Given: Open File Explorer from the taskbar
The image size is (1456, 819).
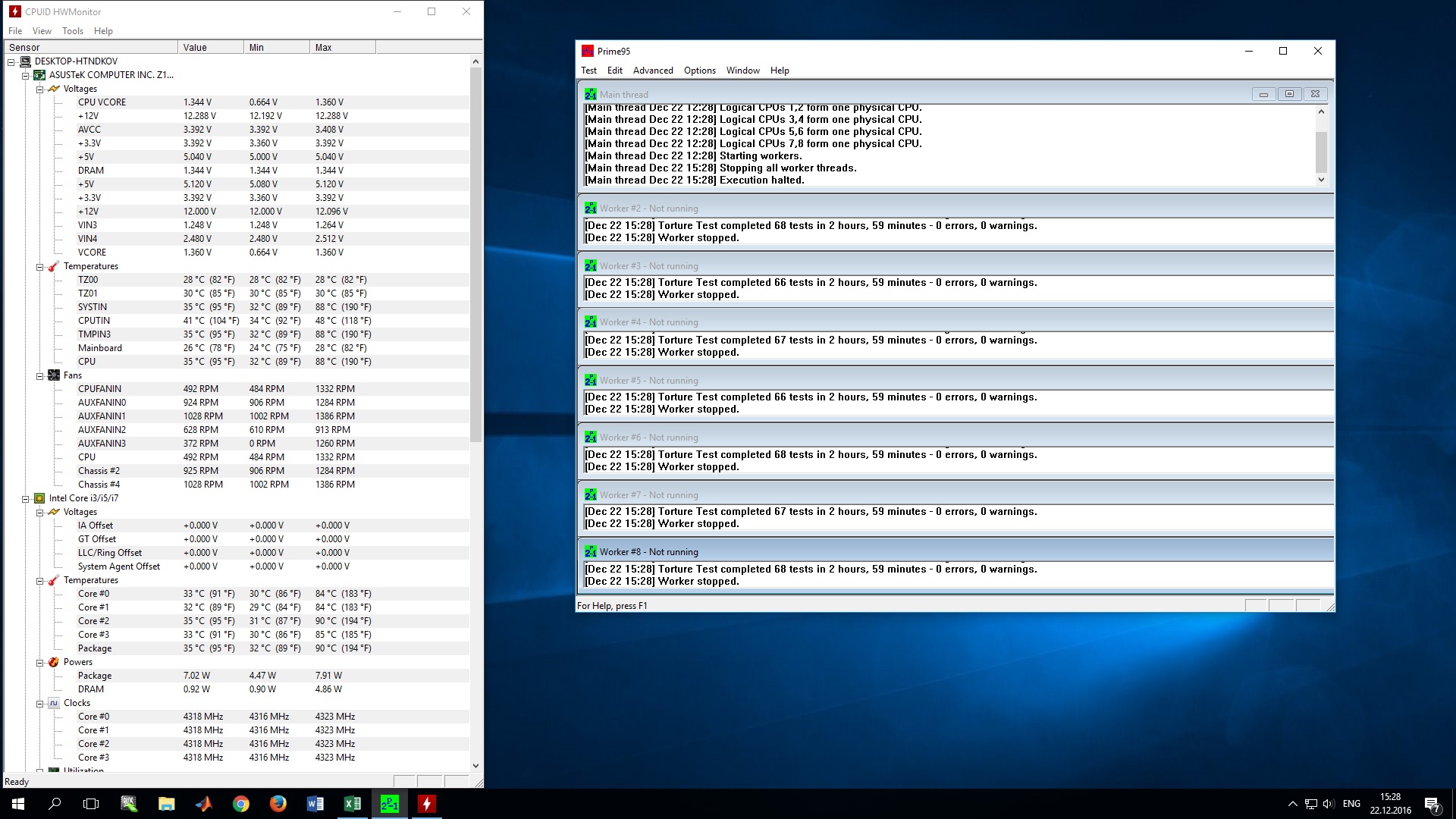Looking at the screenshot, I should point(166,804).
